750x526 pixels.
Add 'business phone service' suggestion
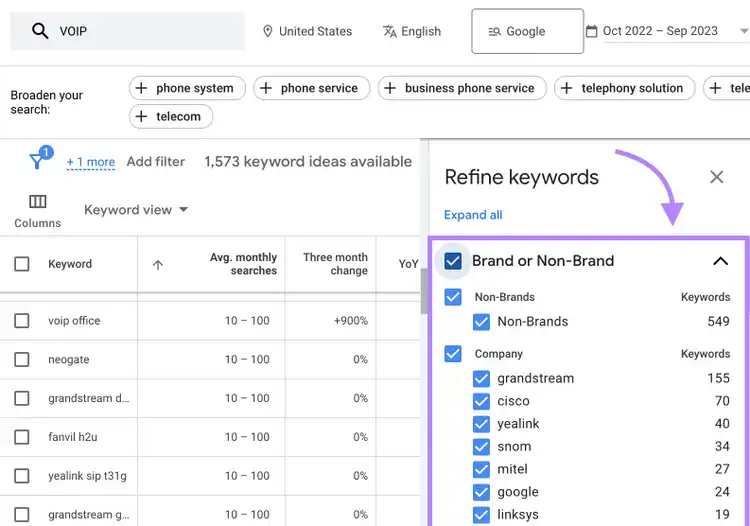(x=462, y=88)
